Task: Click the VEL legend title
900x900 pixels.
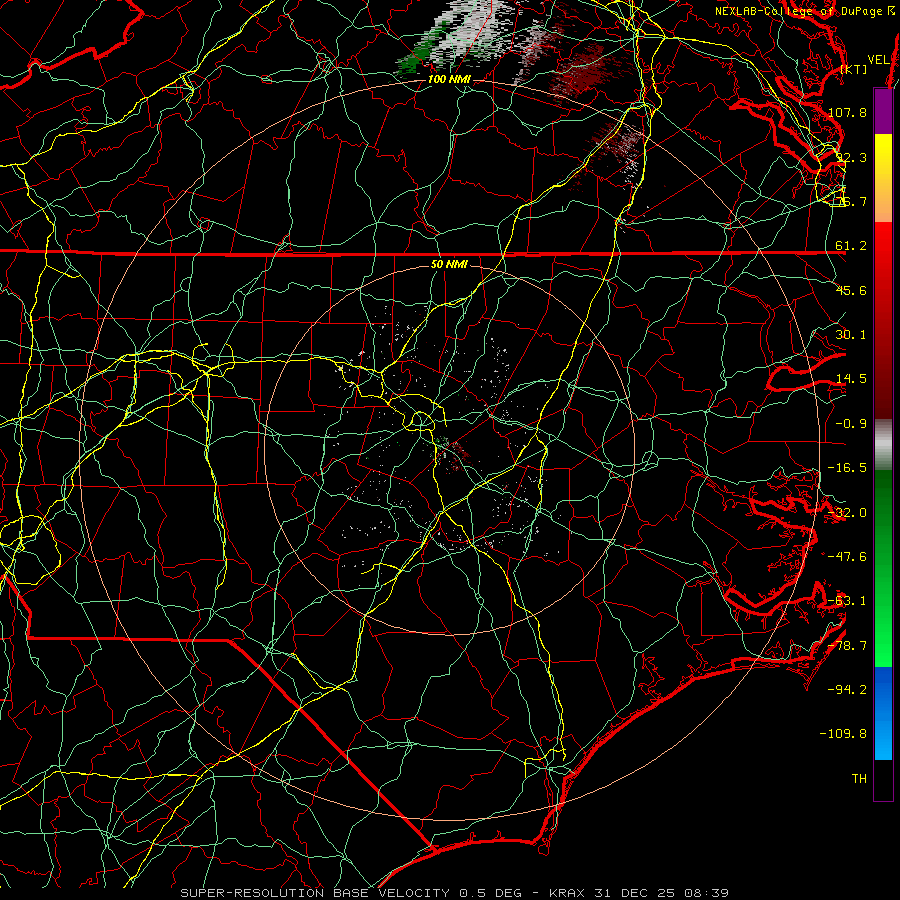Action: [x=878, y=60]
